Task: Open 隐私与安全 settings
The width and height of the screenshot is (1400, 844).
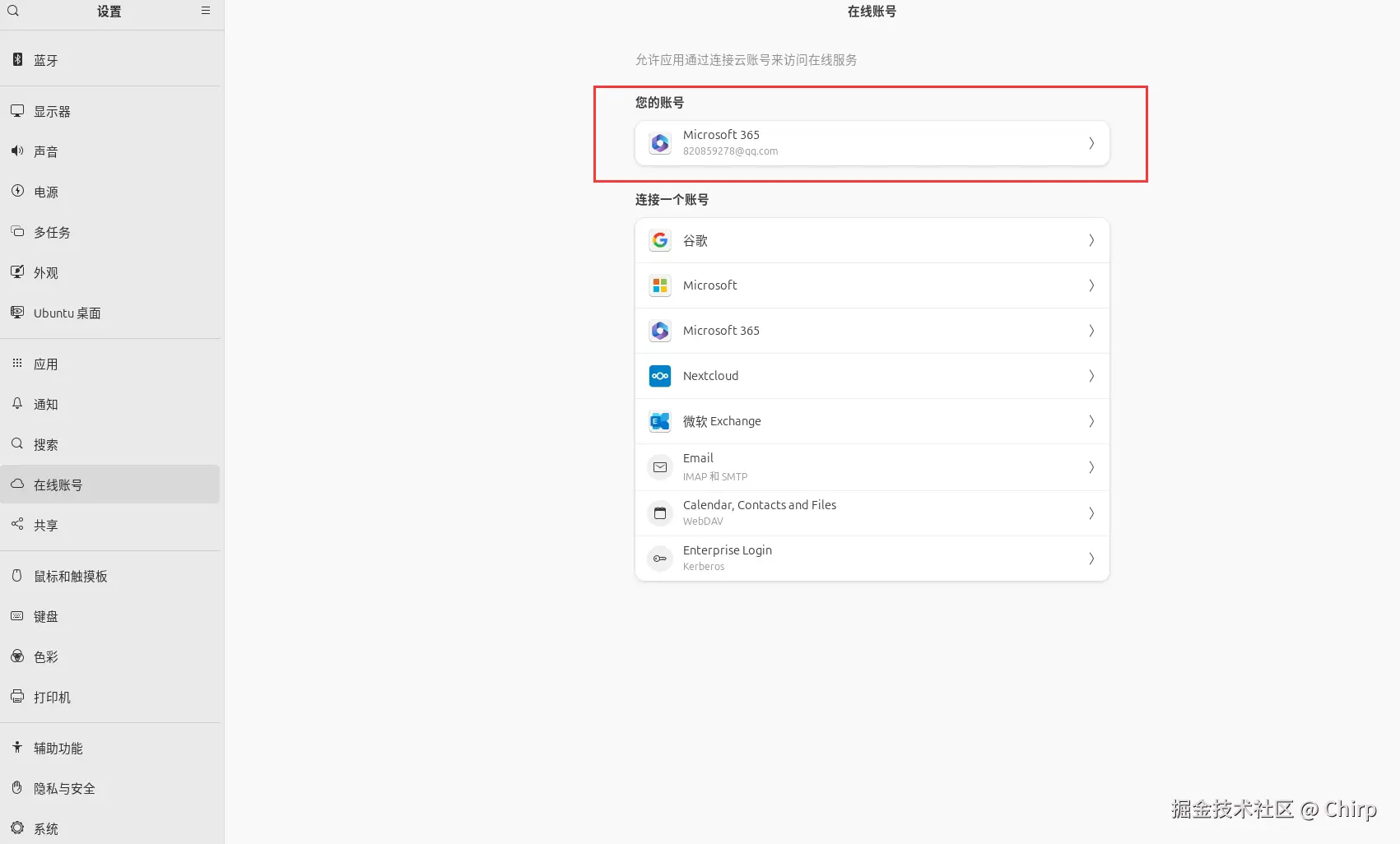Action: (x=110, y=788)
